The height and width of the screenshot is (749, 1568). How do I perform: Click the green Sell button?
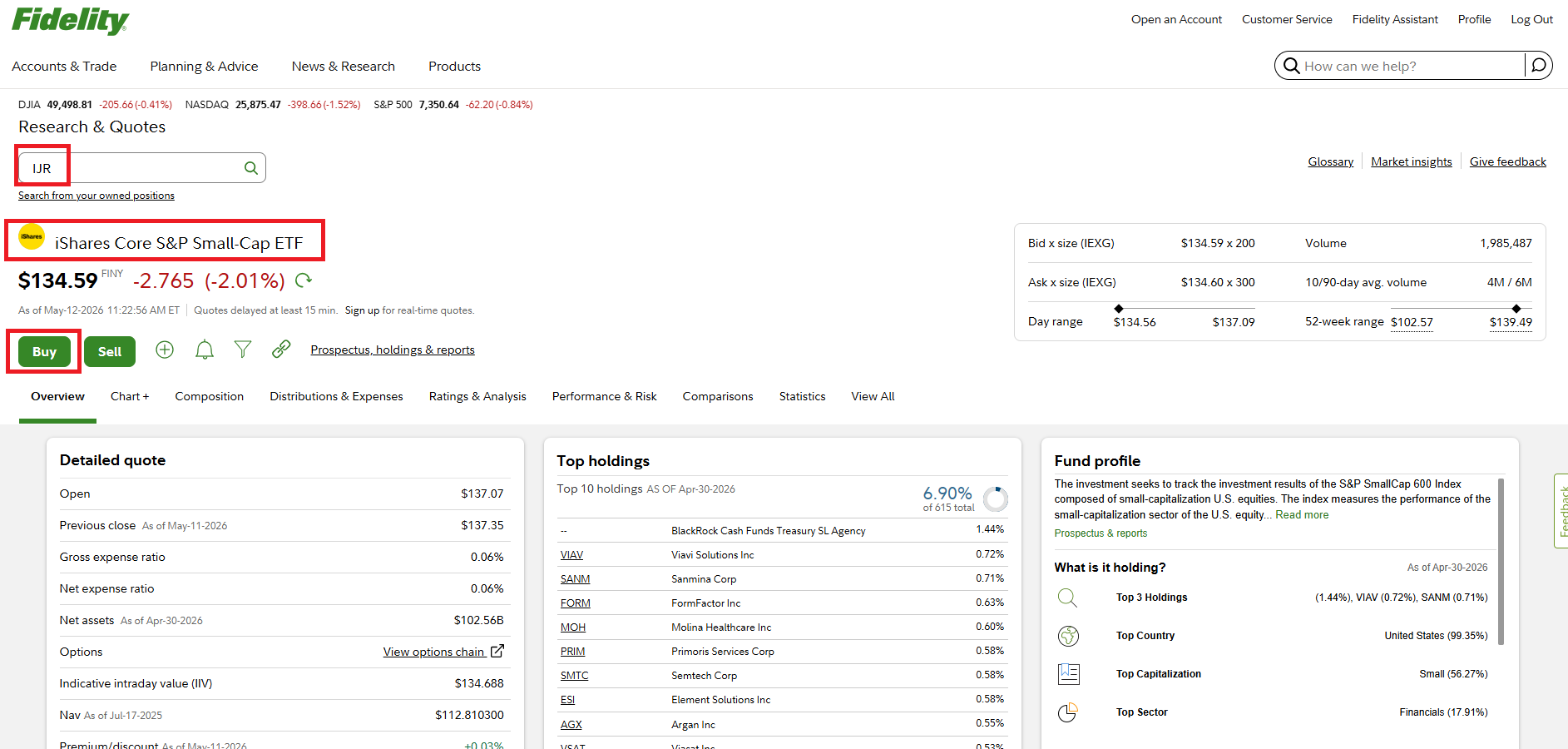[x=110, y=351]
